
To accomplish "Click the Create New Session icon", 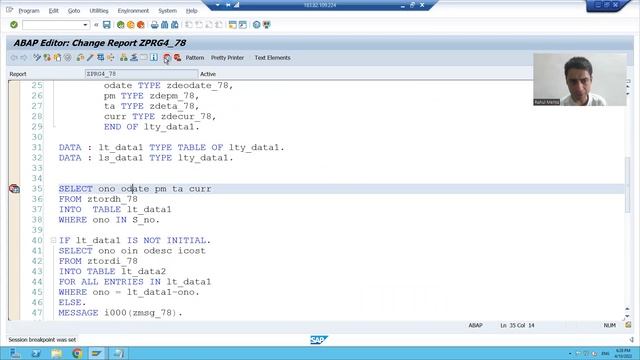I will (x=233, y=25).
